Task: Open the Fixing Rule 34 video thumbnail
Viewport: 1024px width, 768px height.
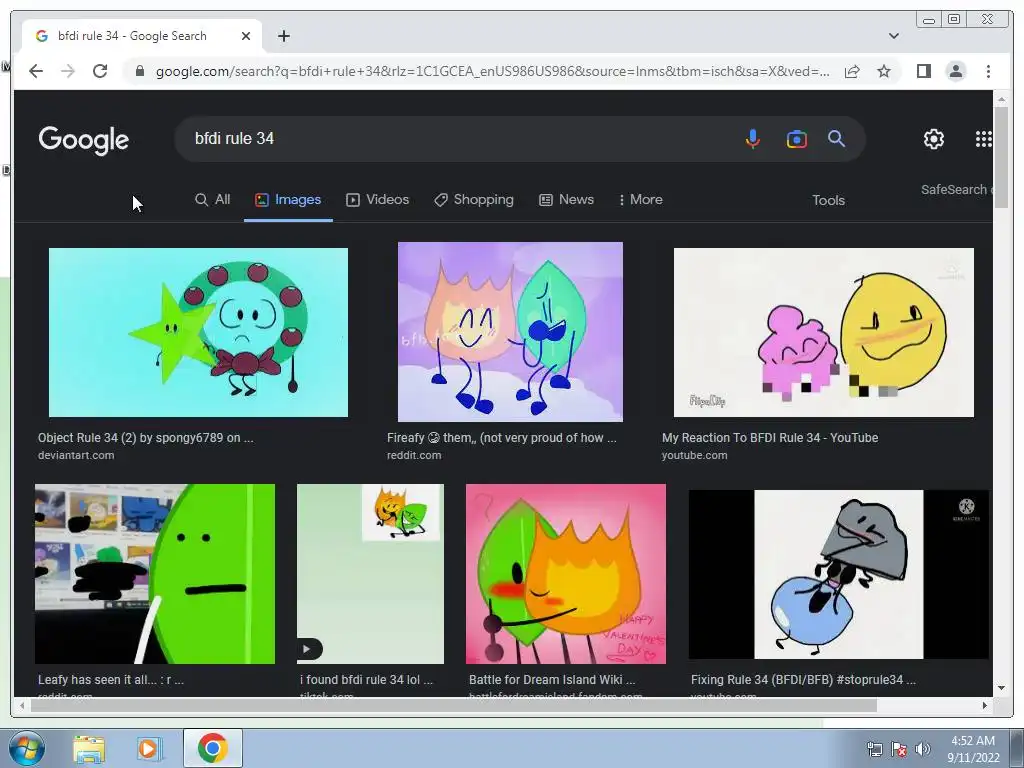Action: pyautogui.click(x=839, y=575)
